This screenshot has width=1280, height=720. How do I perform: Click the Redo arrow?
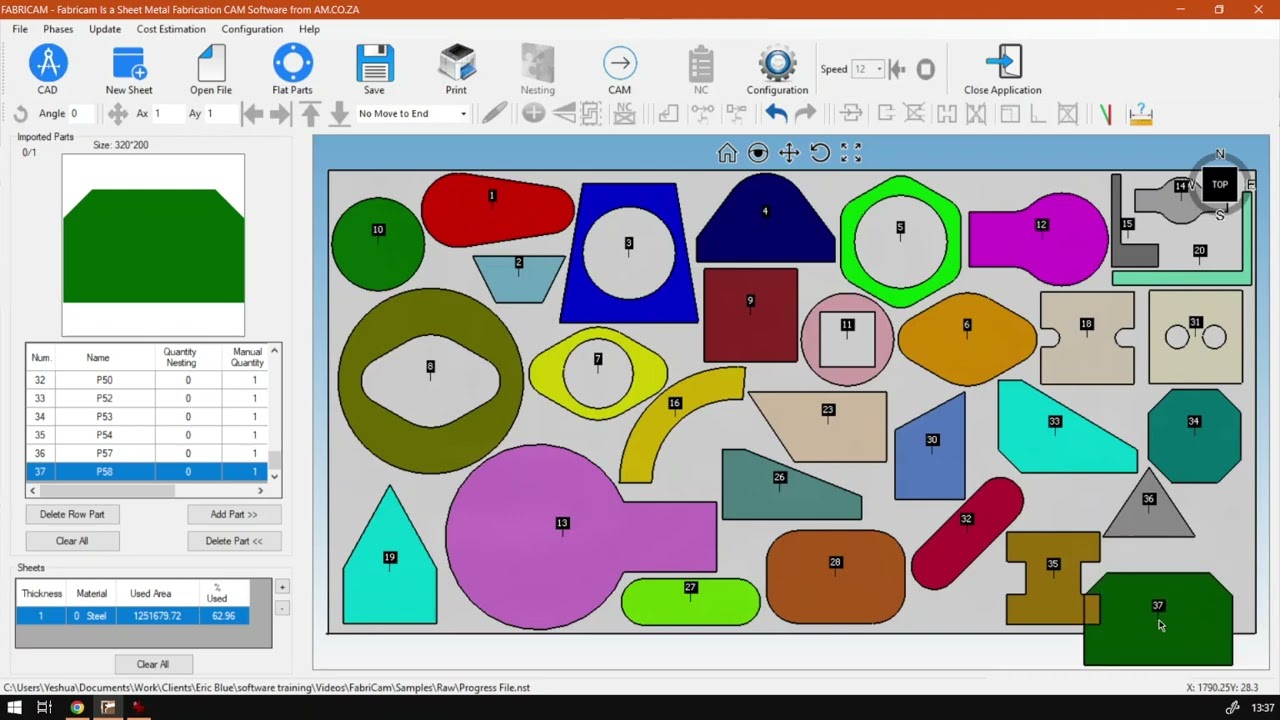pos(805,114)
